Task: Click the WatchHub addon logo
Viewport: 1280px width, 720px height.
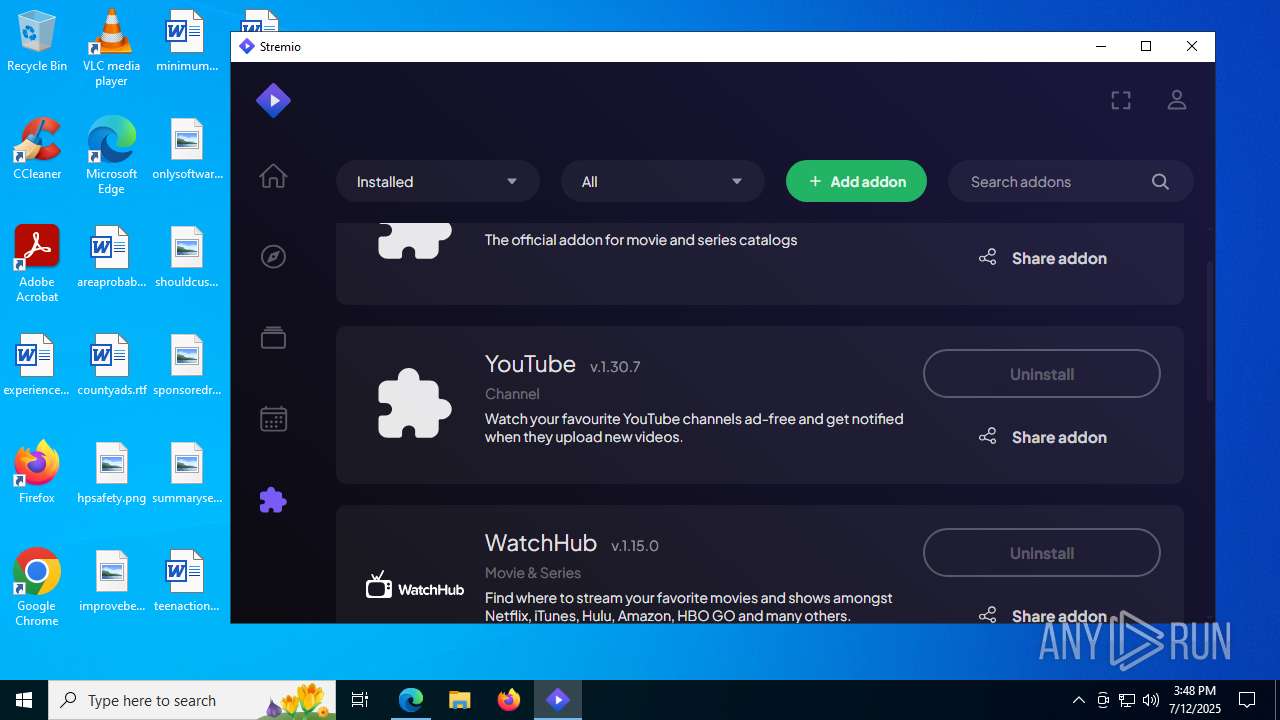Action: coord(414,586)
